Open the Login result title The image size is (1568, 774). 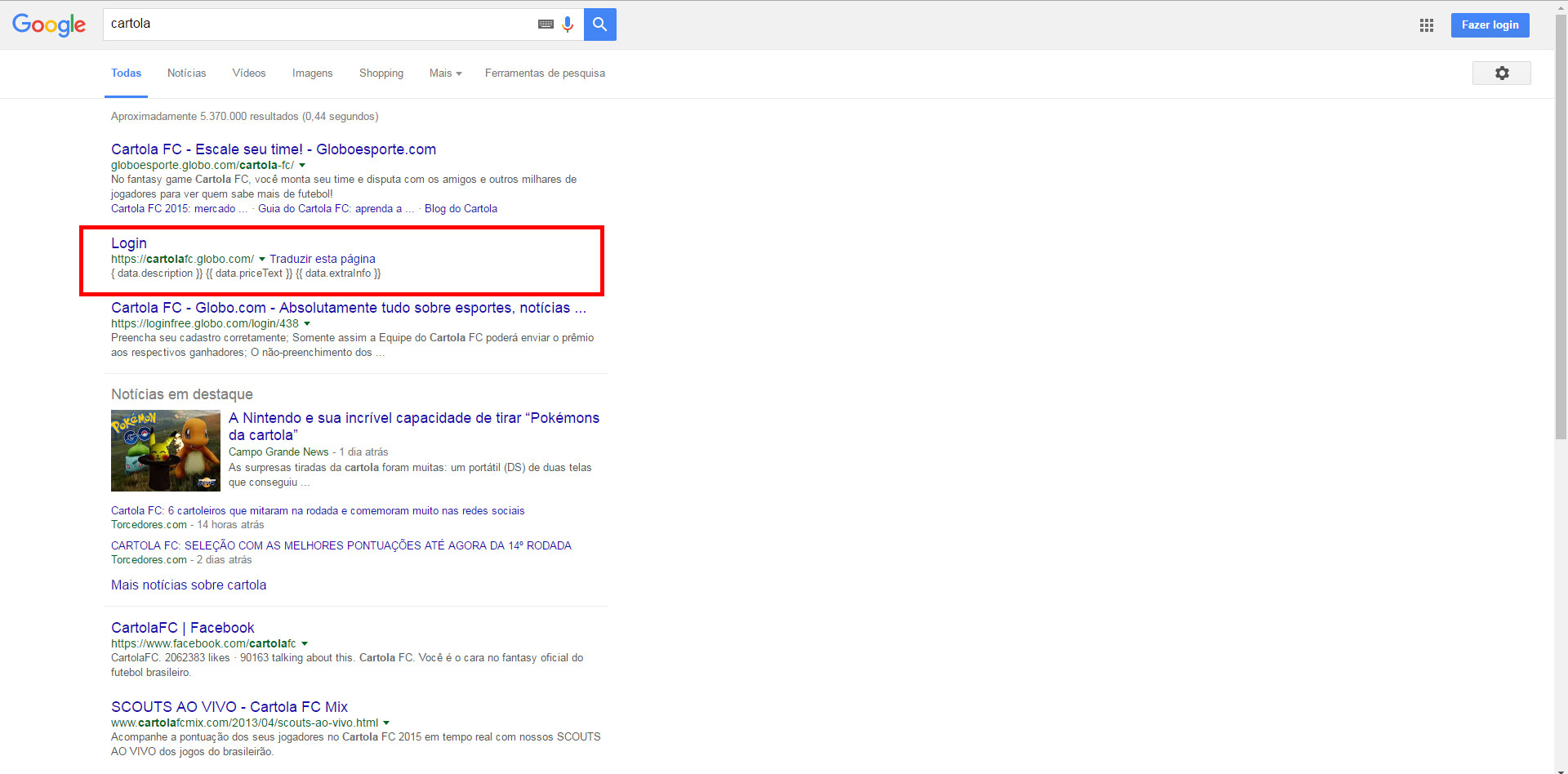tap(129, 243)
